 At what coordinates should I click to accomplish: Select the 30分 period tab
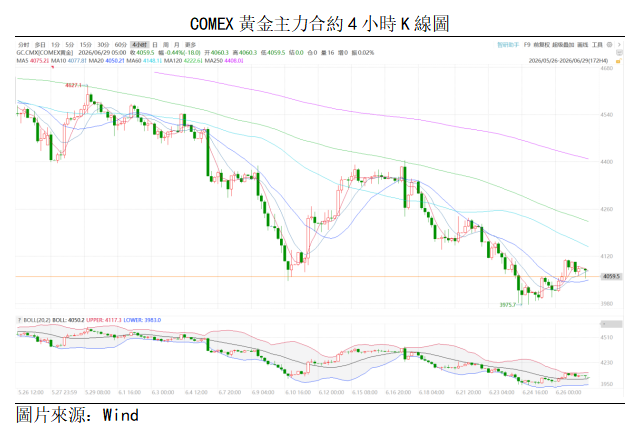103,45
